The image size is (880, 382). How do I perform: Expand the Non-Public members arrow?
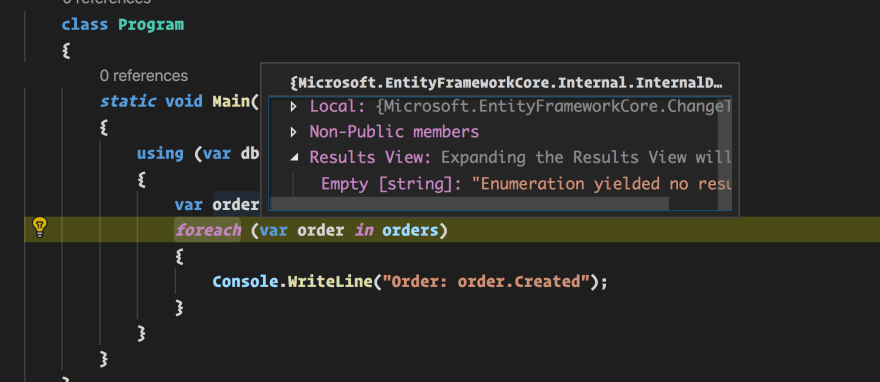click(x=293, y=132)
